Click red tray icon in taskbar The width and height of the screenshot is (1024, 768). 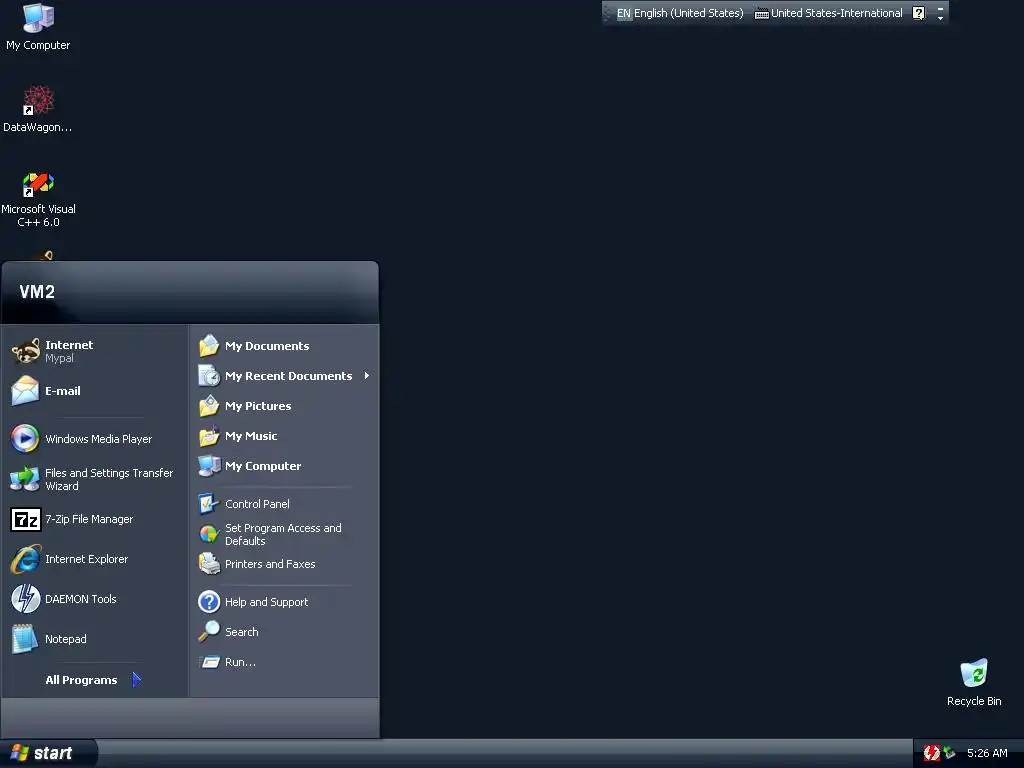pyautogui.click(x=932, y=753)
